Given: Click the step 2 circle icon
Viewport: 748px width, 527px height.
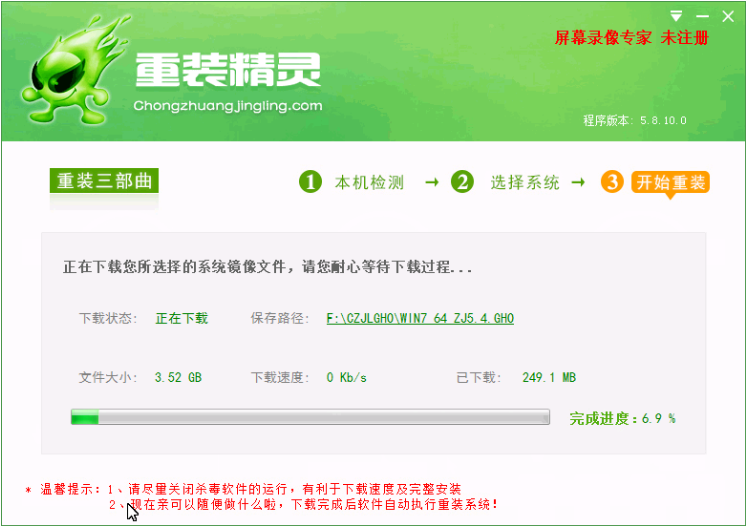Looking at the screenshot, I should (x=462, y=182).
